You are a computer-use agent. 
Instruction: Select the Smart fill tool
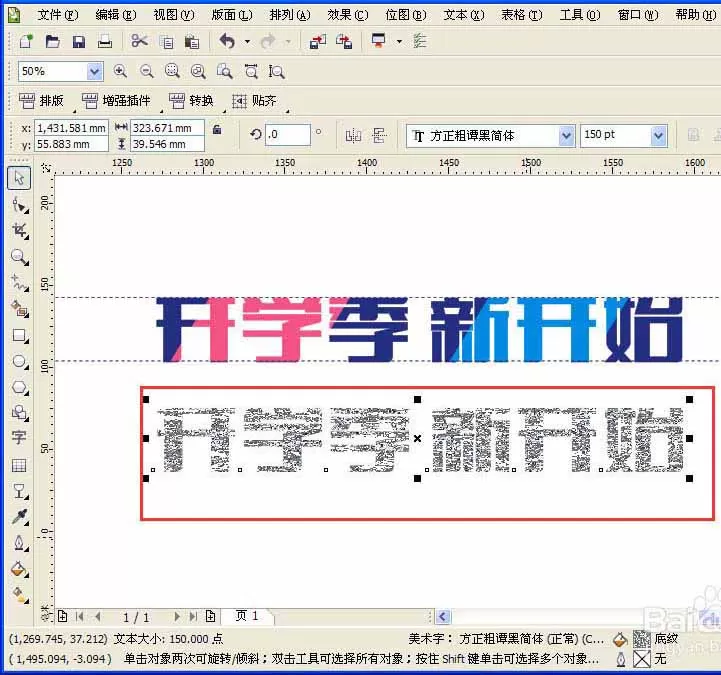point(20,309)
